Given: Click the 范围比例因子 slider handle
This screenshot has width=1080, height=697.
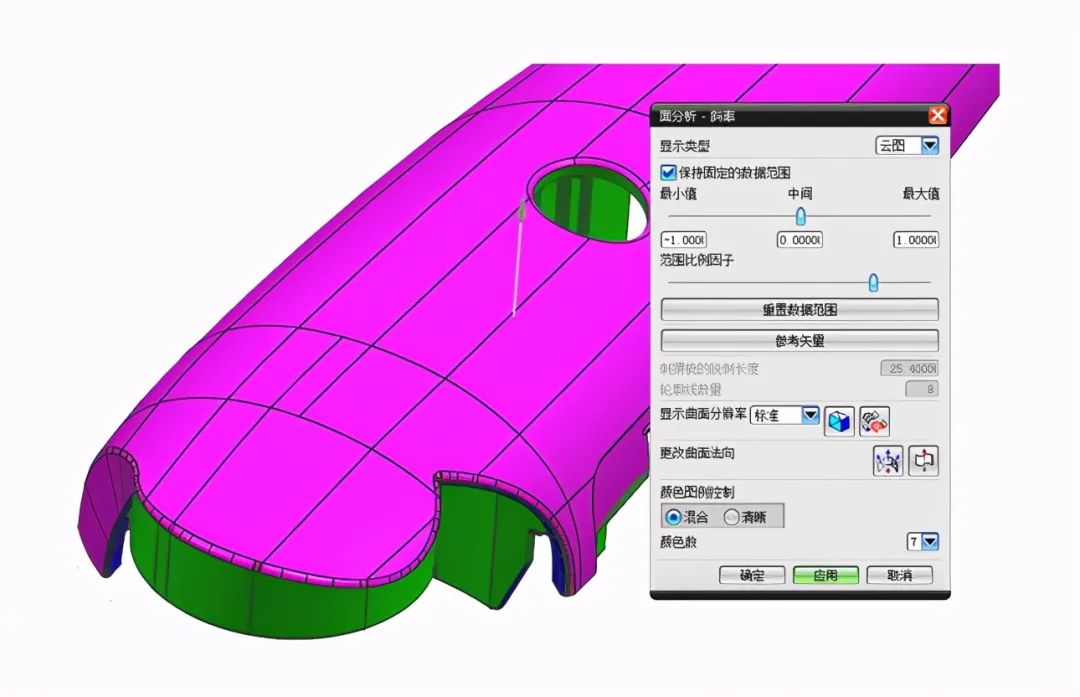Looking at the screenshot, I should click(x=872, y=284).
